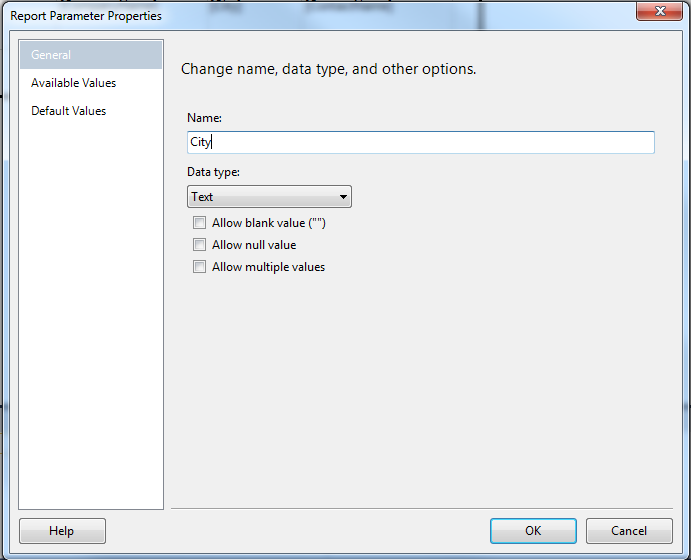Viewport: 691px width, 560px height.
Task: Enable the Allow blank value checkbox
Action: pyautogui.click(x=199, y=223)
